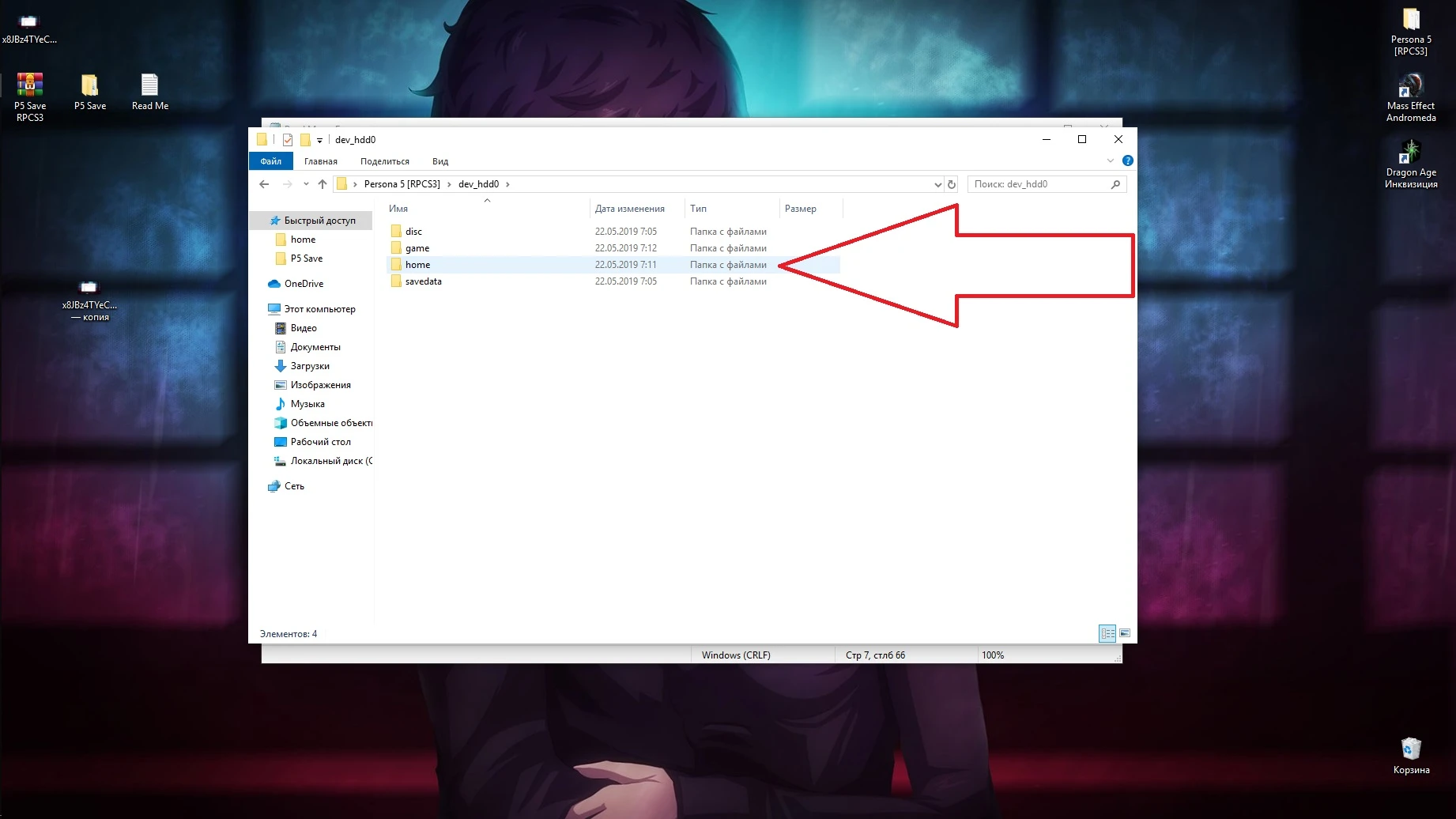Open the address bar history dropdown
This screenshot has height=819, width=1456.
937,184
